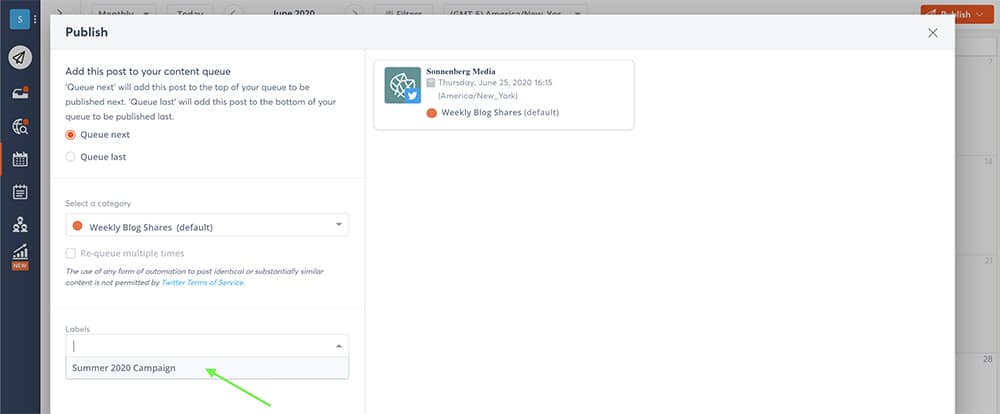Enable the Re-queue multiple times checkbox
Viewport: 1000px width, 414px height.
[70, 253]
